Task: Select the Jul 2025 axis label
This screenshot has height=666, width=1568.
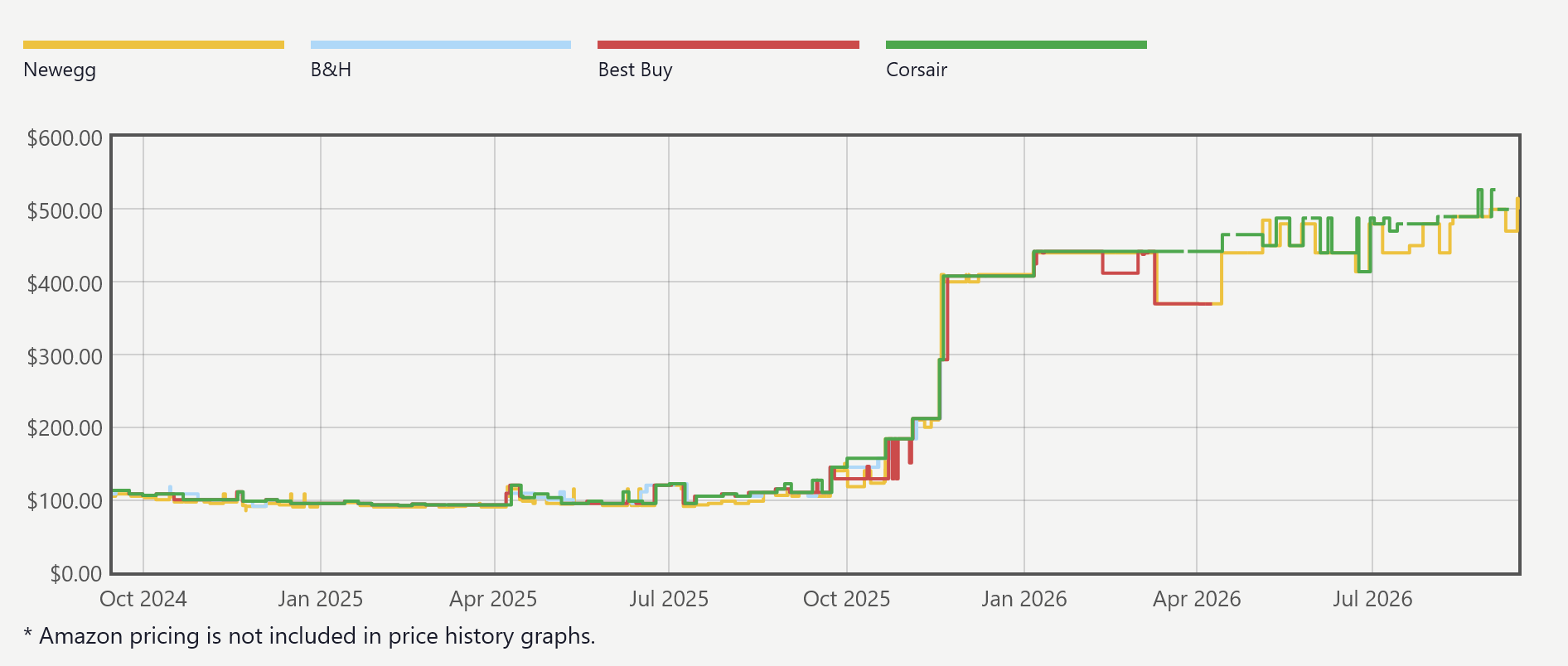Action: (x=669, y=599)
